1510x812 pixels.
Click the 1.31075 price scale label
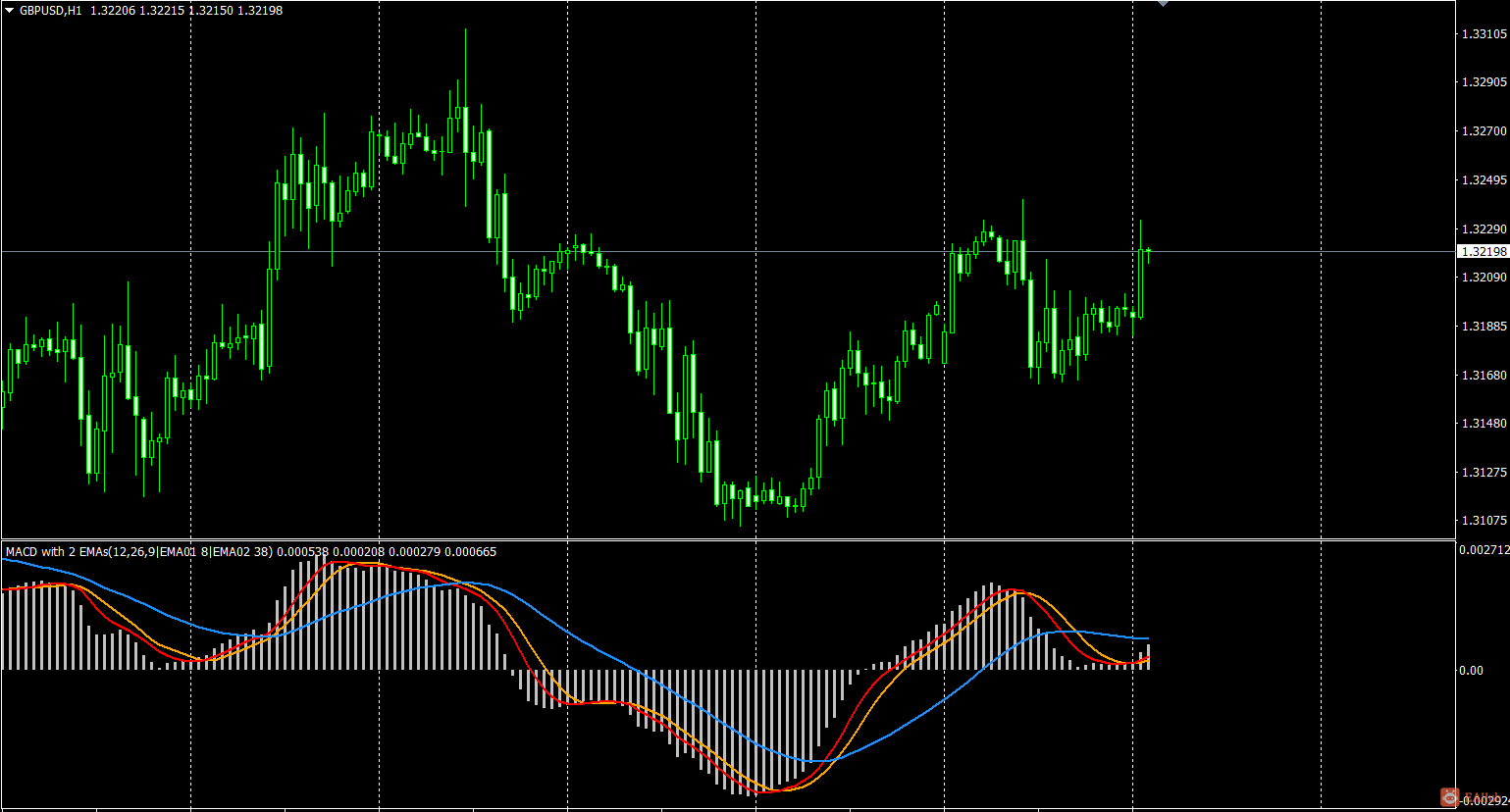1484,521
